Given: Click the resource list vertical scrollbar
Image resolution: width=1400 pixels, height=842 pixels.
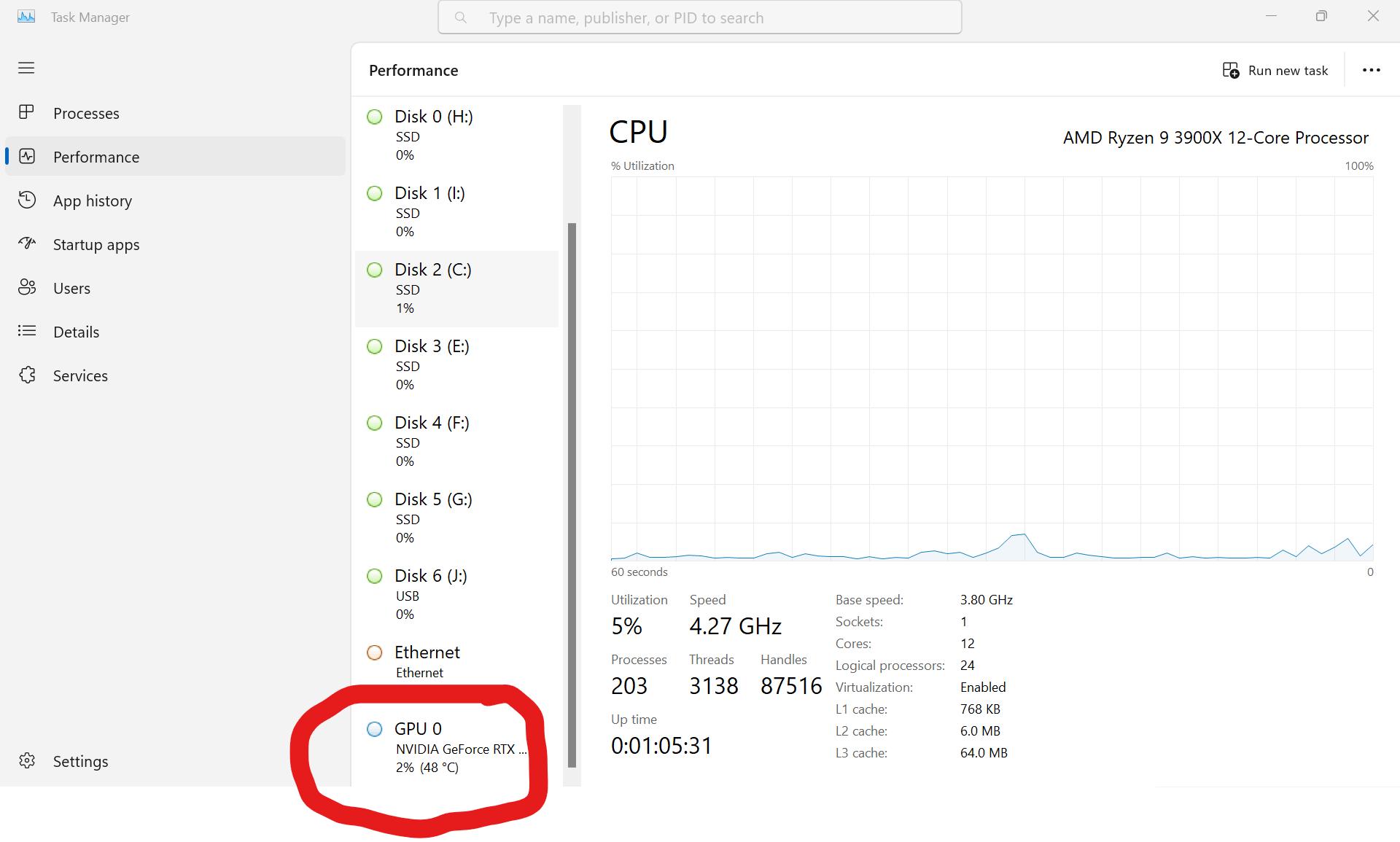Looking at the screenshot, I should [572, 494].
